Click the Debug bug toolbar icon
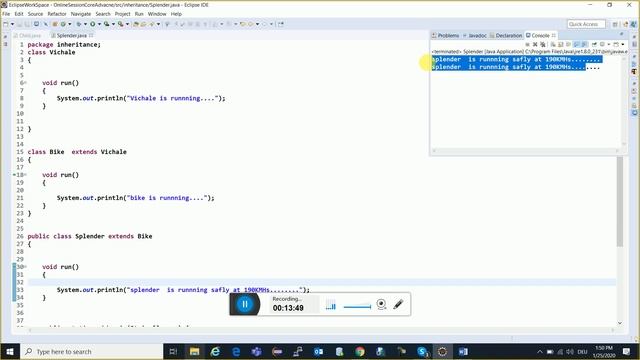 [x=78, y=24]
